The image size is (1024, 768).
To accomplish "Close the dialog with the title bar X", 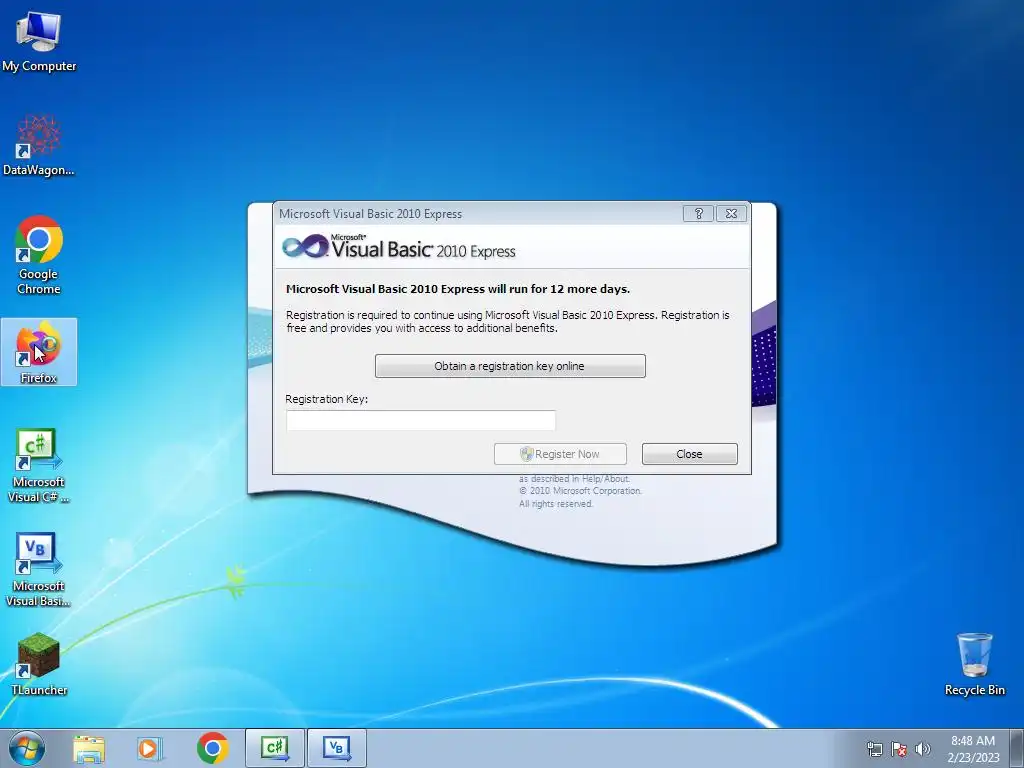I will tap(731, 214).
